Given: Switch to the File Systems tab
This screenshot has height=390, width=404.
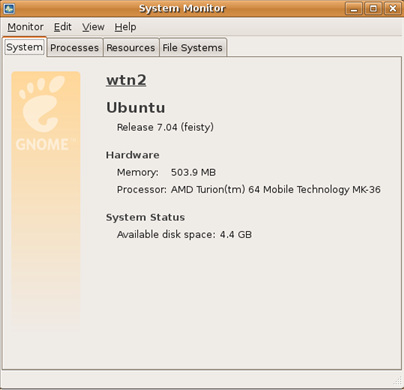Looking at the screenshot, I should tap(192, 48).
